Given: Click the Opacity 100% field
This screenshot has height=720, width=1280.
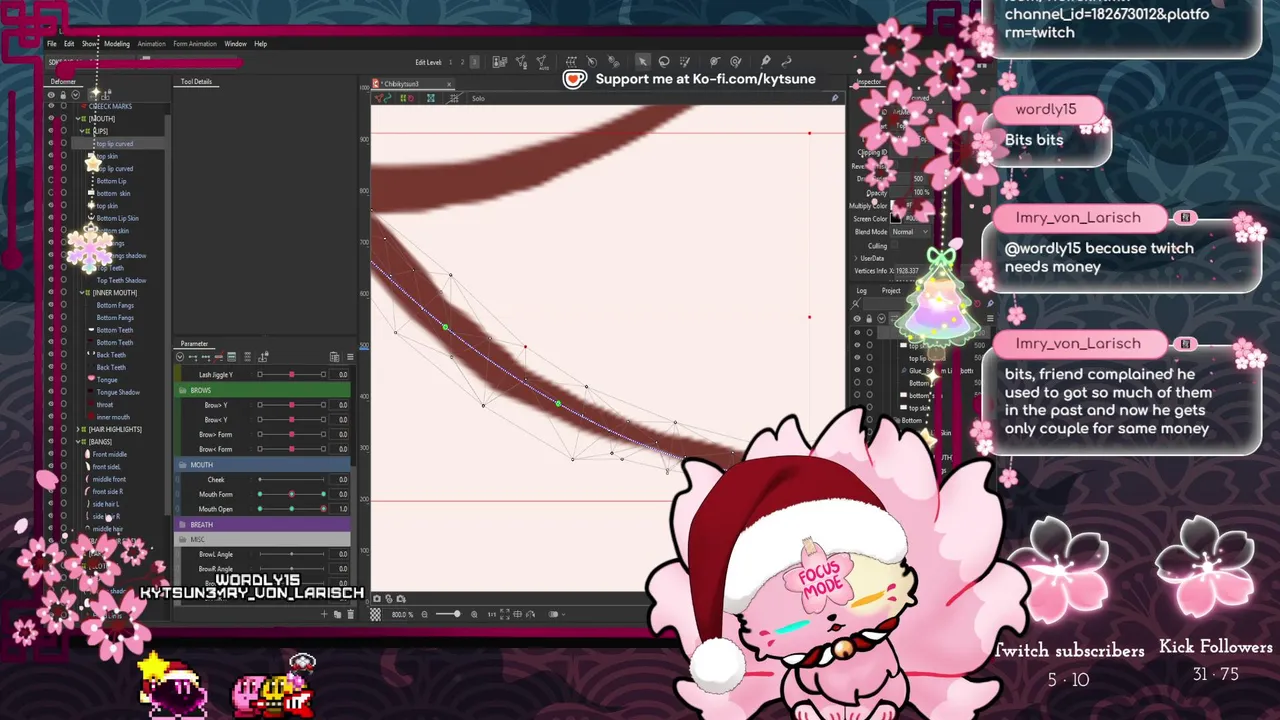Looking at the screenshot, I should tap(910, 192).
